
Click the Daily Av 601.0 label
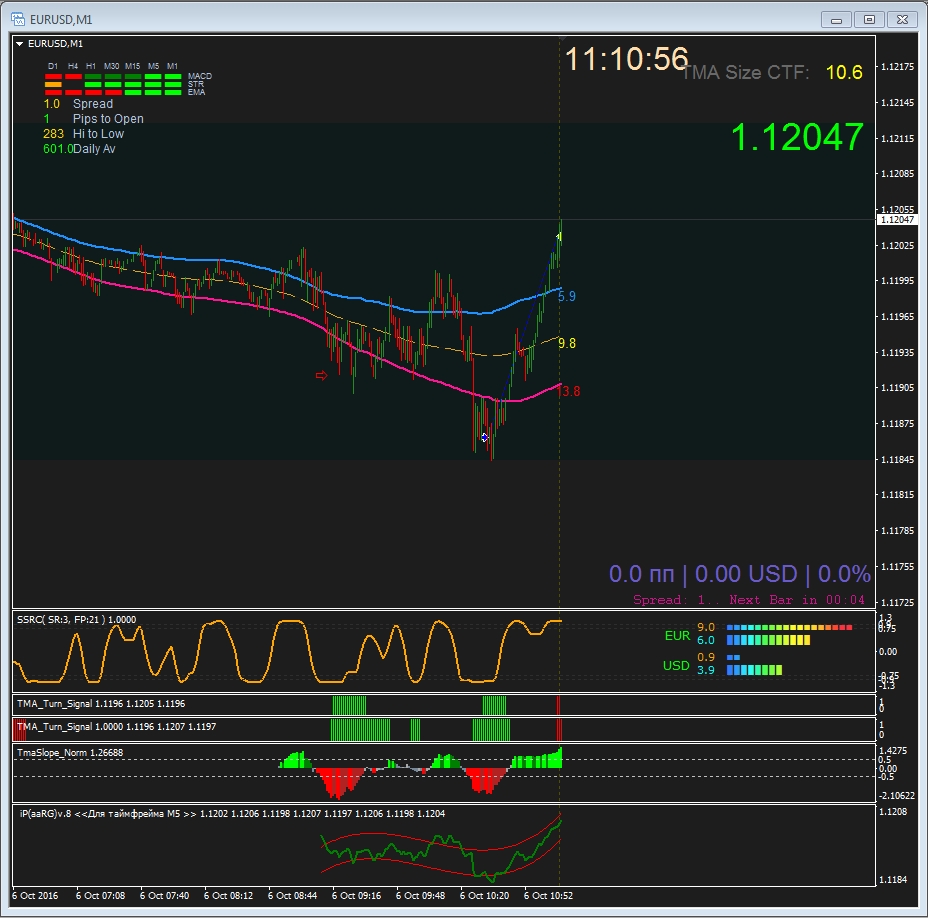pyautogui.click(x=79, y=149)
